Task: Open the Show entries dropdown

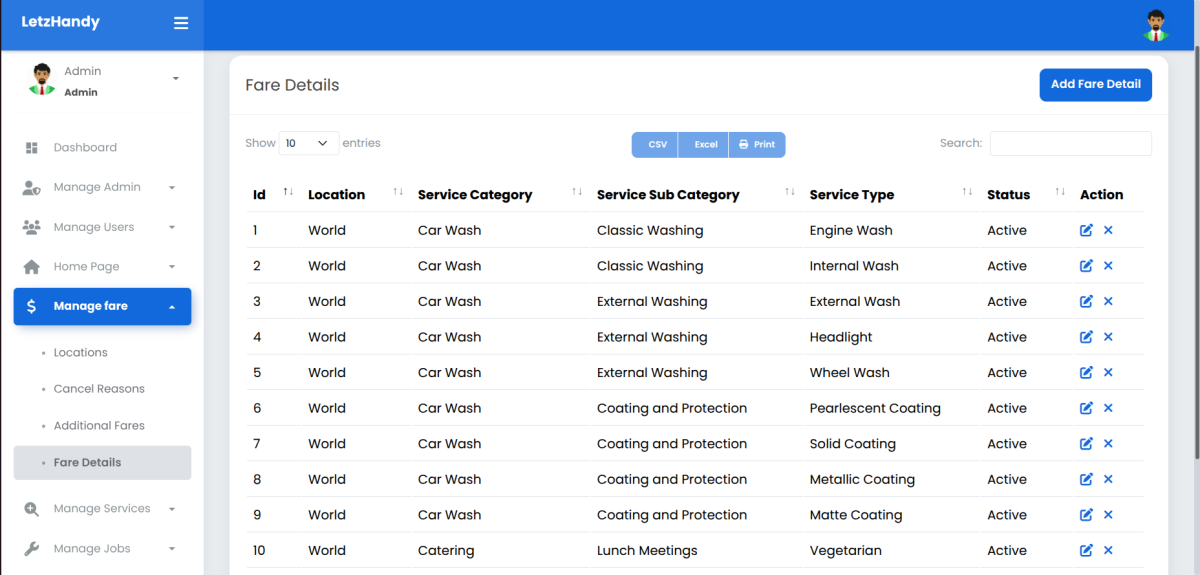Action: pyautogui.click(x=308, y=143)
